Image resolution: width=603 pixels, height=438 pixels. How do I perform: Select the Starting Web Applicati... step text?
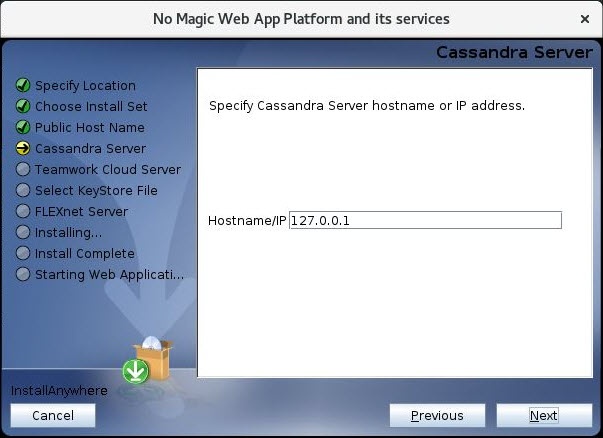[x=109, y=275]
